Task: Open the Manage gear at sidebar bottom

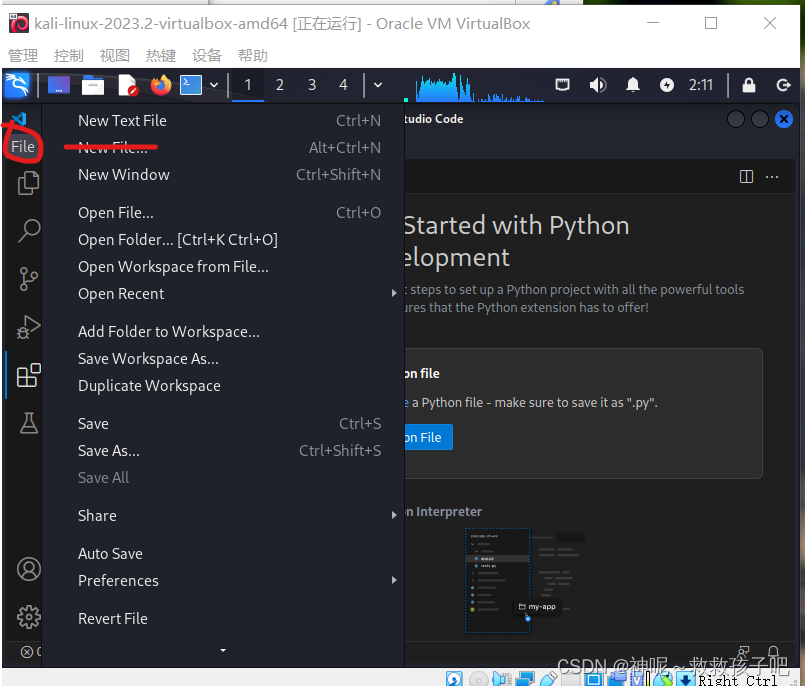Action: pos(28,617)
